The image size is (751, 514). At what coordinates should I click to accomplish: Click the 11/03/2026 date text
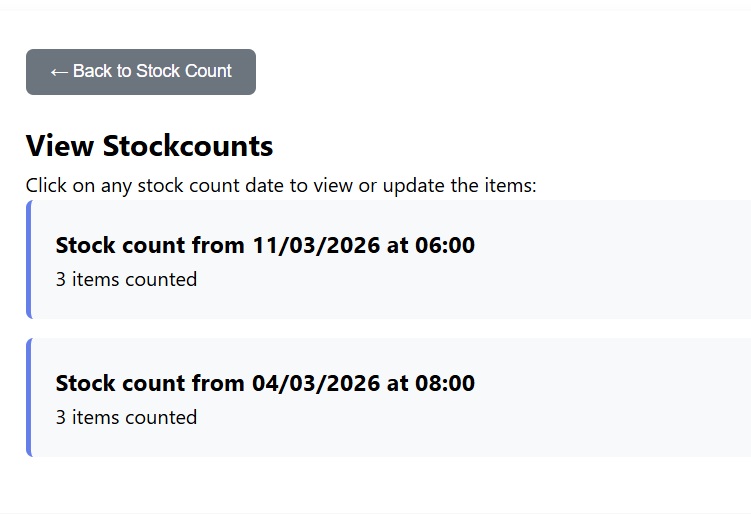coord(315,245)
